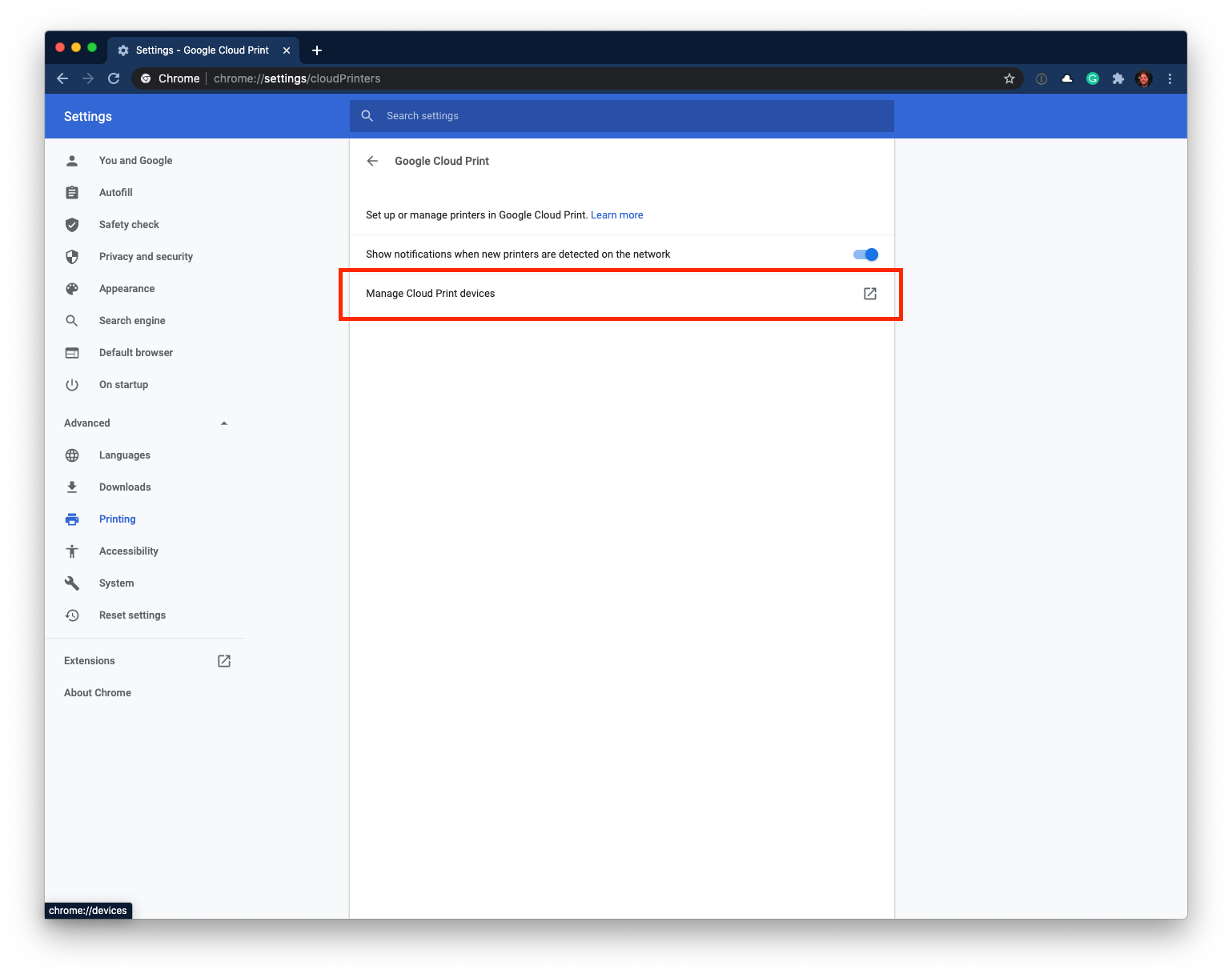Click the cloud extension icon in toolbar

coord(1067,78)
